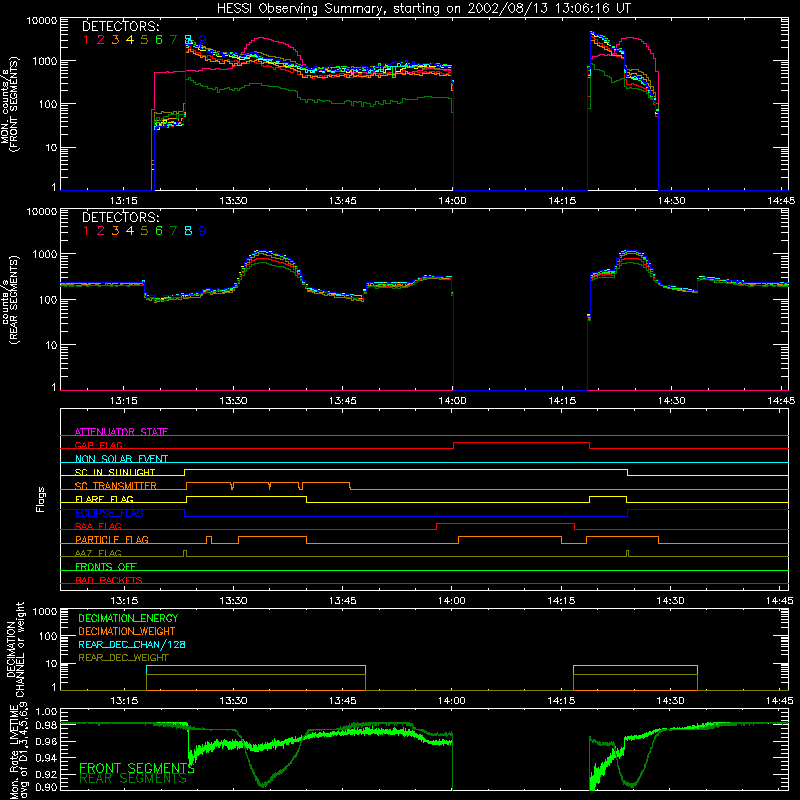
Task: Click the NON_SOLAR_EVENT flag label
Action: tap(121, 459)
